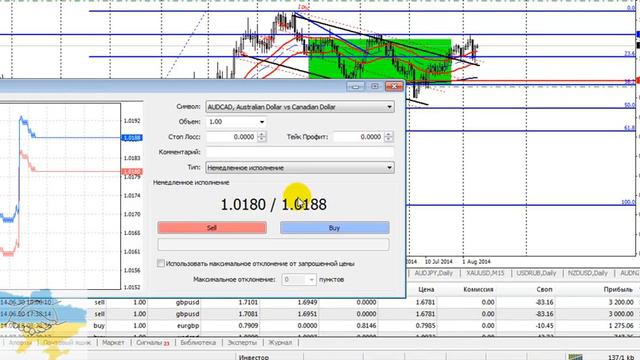Click the blue 1.0188 ask price label
Viewport: 640px width, 360px height.
[x=132, y=138]
